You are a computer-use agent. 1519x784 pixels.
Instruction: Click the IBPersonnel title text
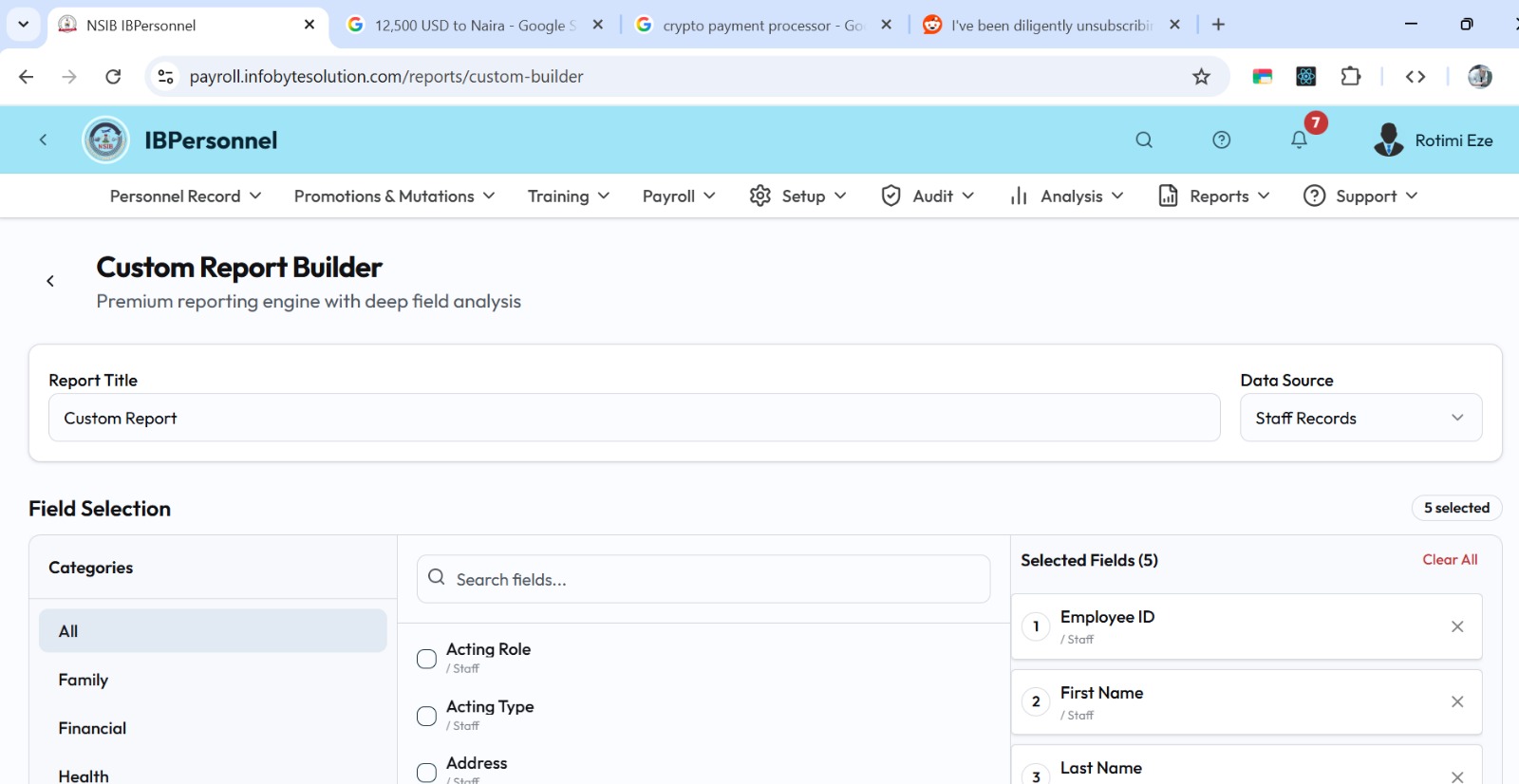pyautogui.click(x=211, y=140)
